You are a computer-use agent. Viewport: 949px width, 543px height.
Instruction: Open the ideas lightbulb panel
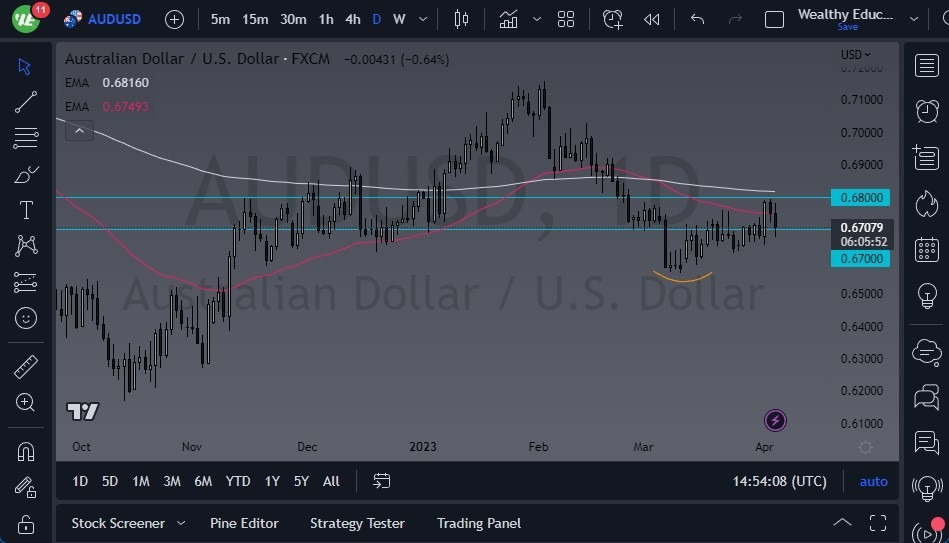click(927, 295)
